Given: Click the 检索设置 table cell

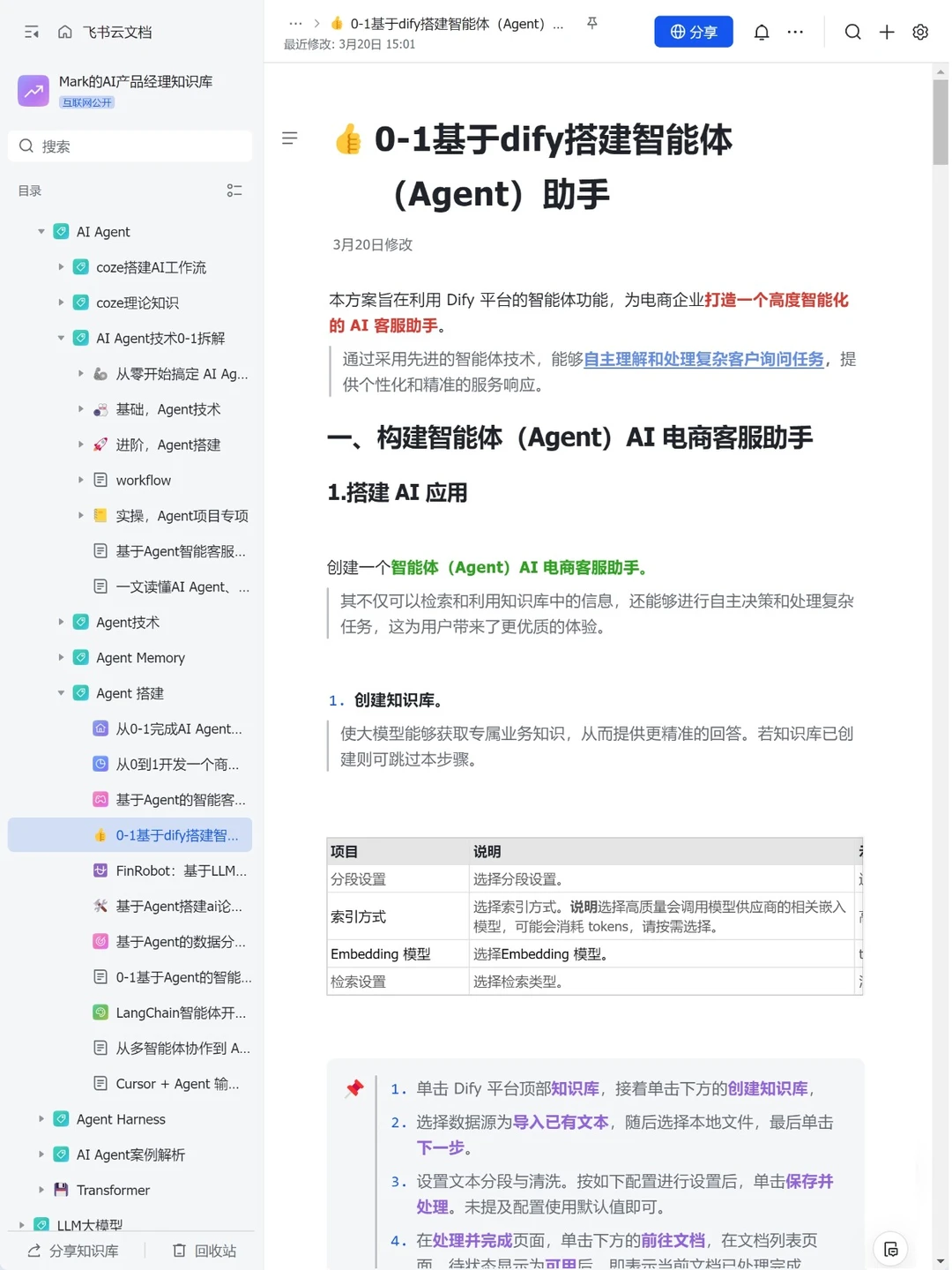Looking at the screenshot, I should click(x=398, y=982).
